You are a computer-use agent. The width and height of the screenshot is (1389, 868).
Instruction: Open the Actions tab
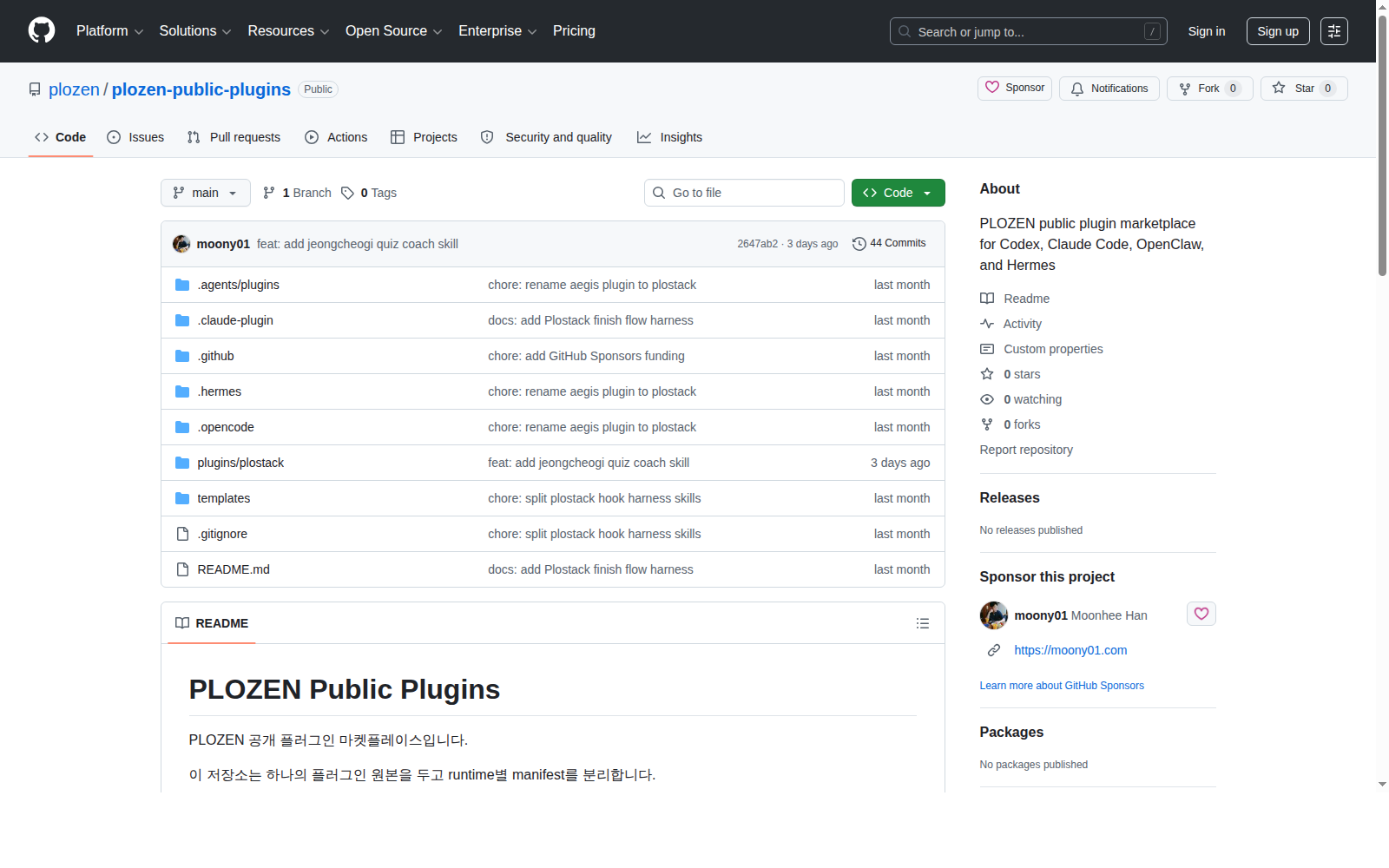(336, 137)
